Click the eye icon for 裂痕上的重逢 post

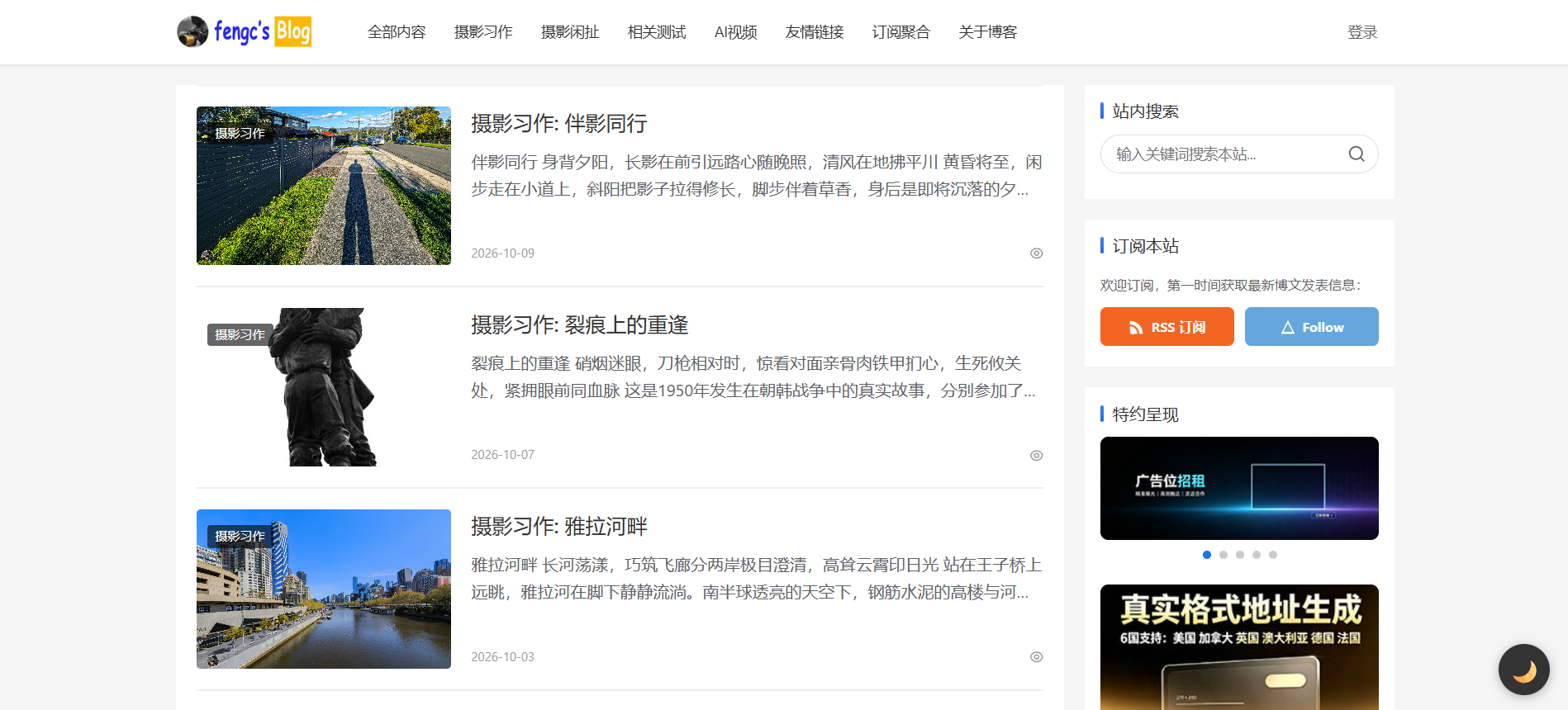click(1036, 456)
